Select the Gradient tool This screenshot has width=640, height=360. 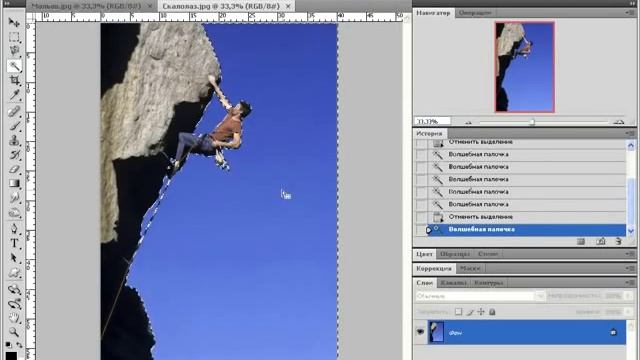click(14, 183)
